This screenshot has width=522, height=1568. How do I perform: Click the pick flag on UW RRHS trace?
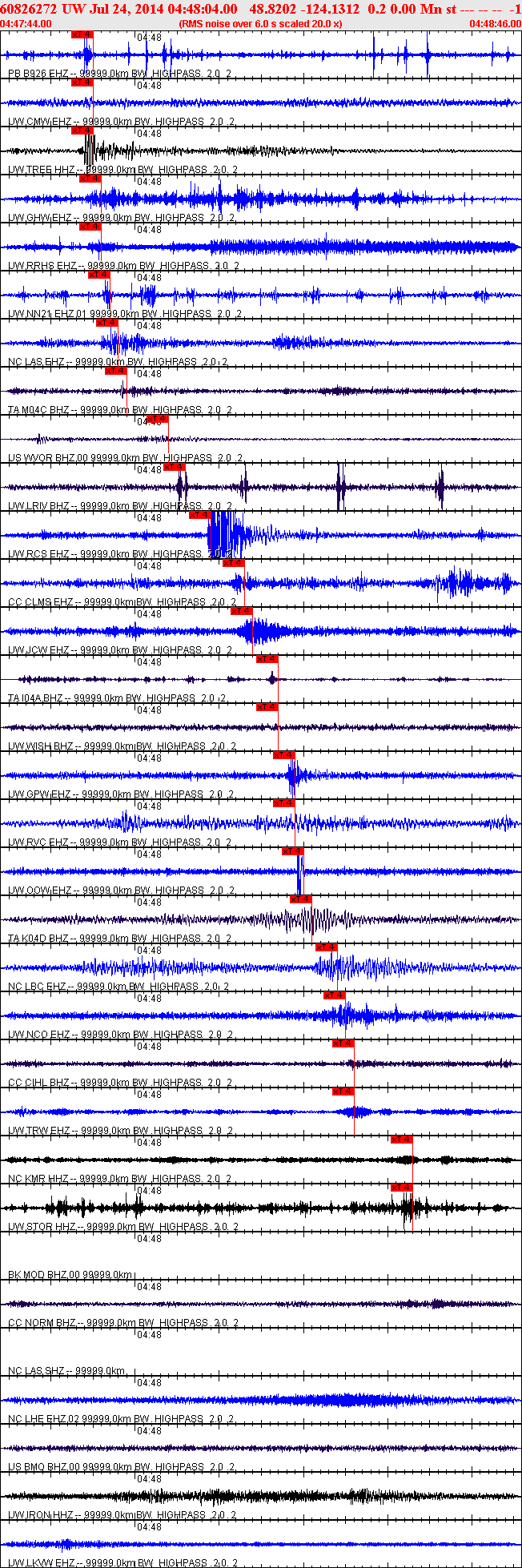(x=90, y=227)
